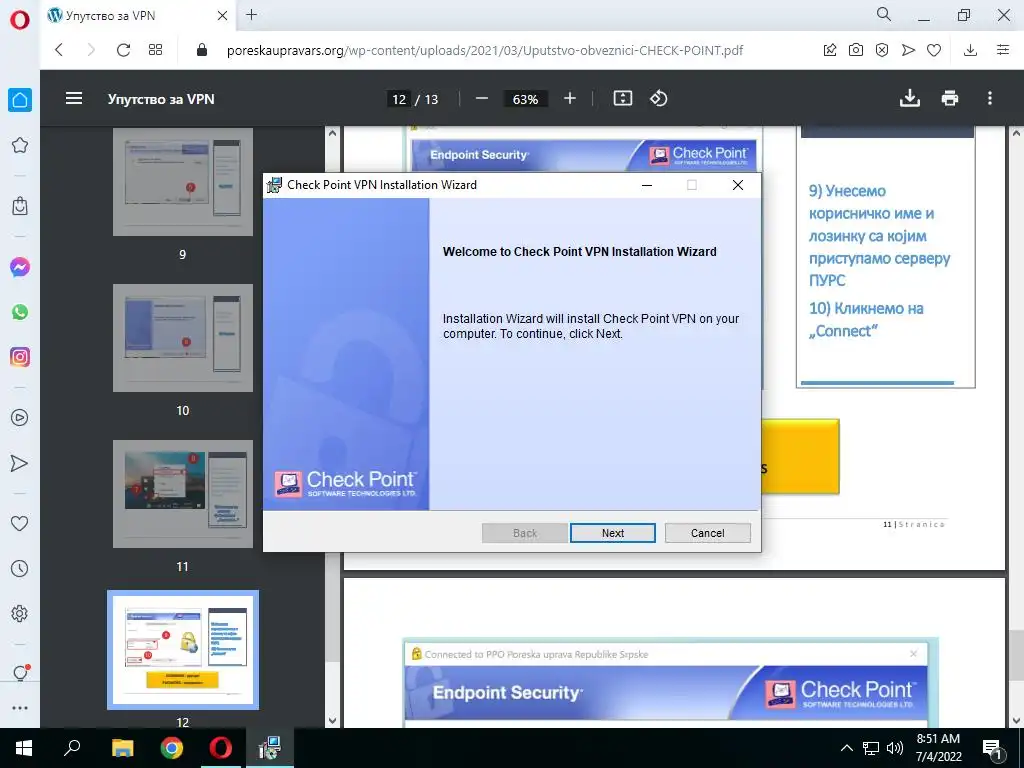Download the PDF file
The height and width of the screenshot is (768, 1024).
(910, 99)
